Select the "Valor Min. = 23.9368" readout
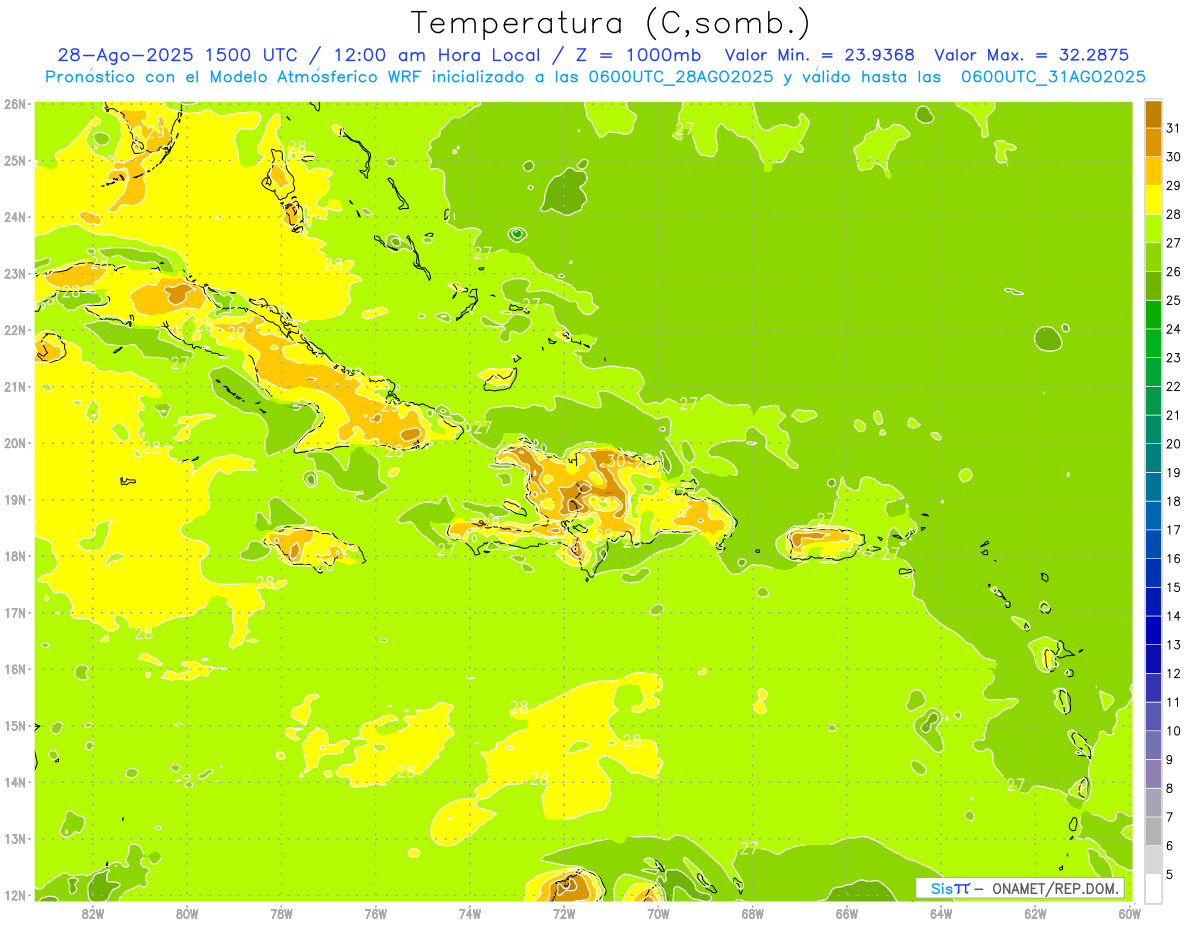 pos(820,55)
